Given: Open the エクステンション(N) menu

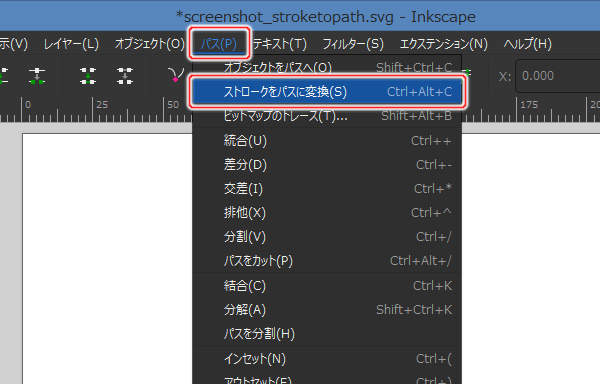Looking at the screenshot, I should 443,44.
